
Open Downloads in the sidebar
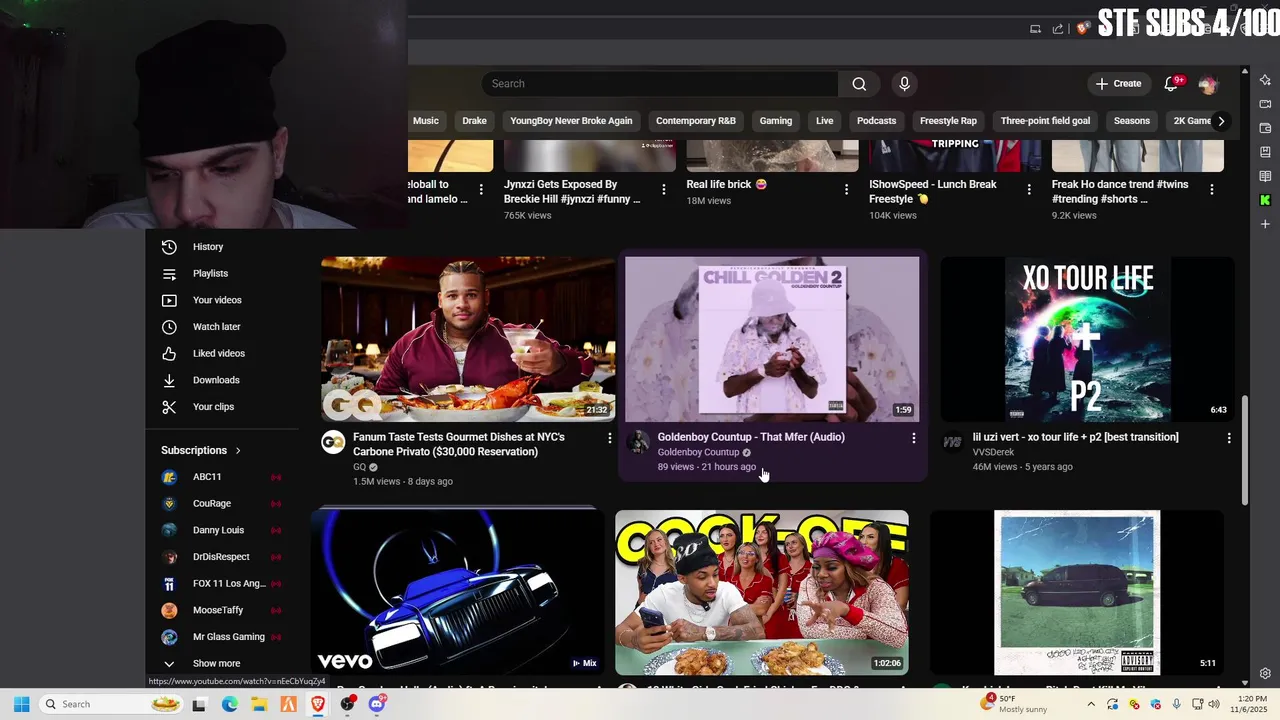tap(220, 380)
